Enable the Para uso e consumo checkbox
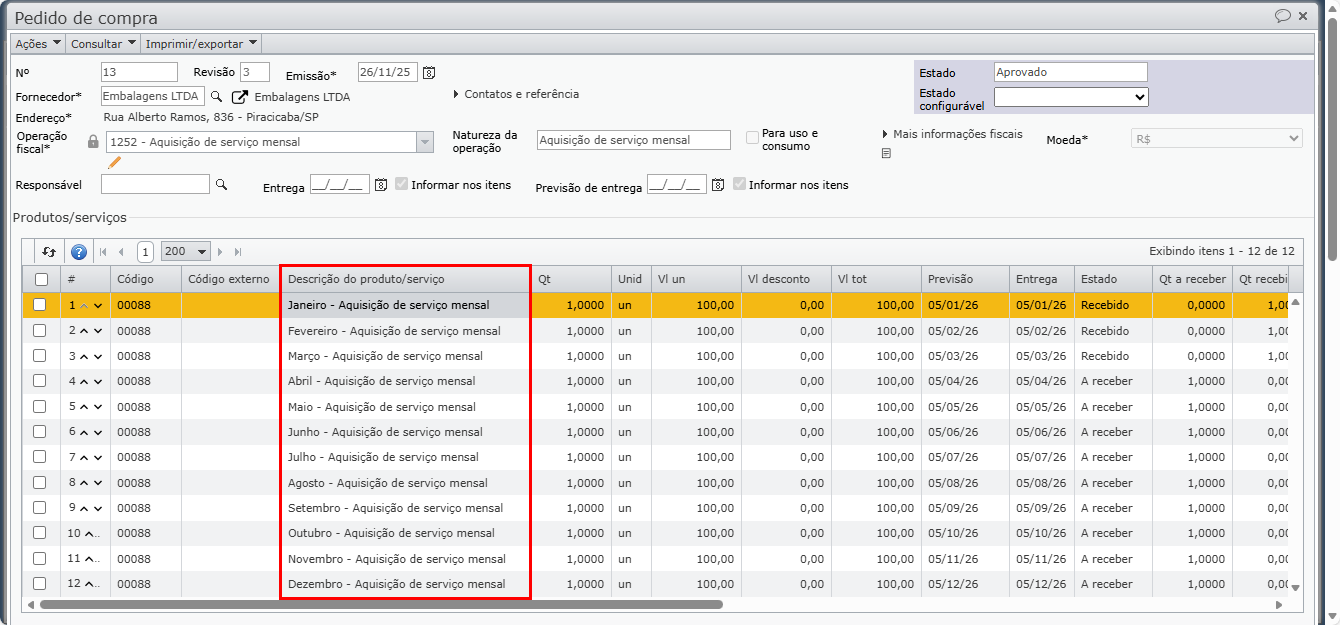The height and width of the screenshot is (625, 1340). tap(752, 138)
